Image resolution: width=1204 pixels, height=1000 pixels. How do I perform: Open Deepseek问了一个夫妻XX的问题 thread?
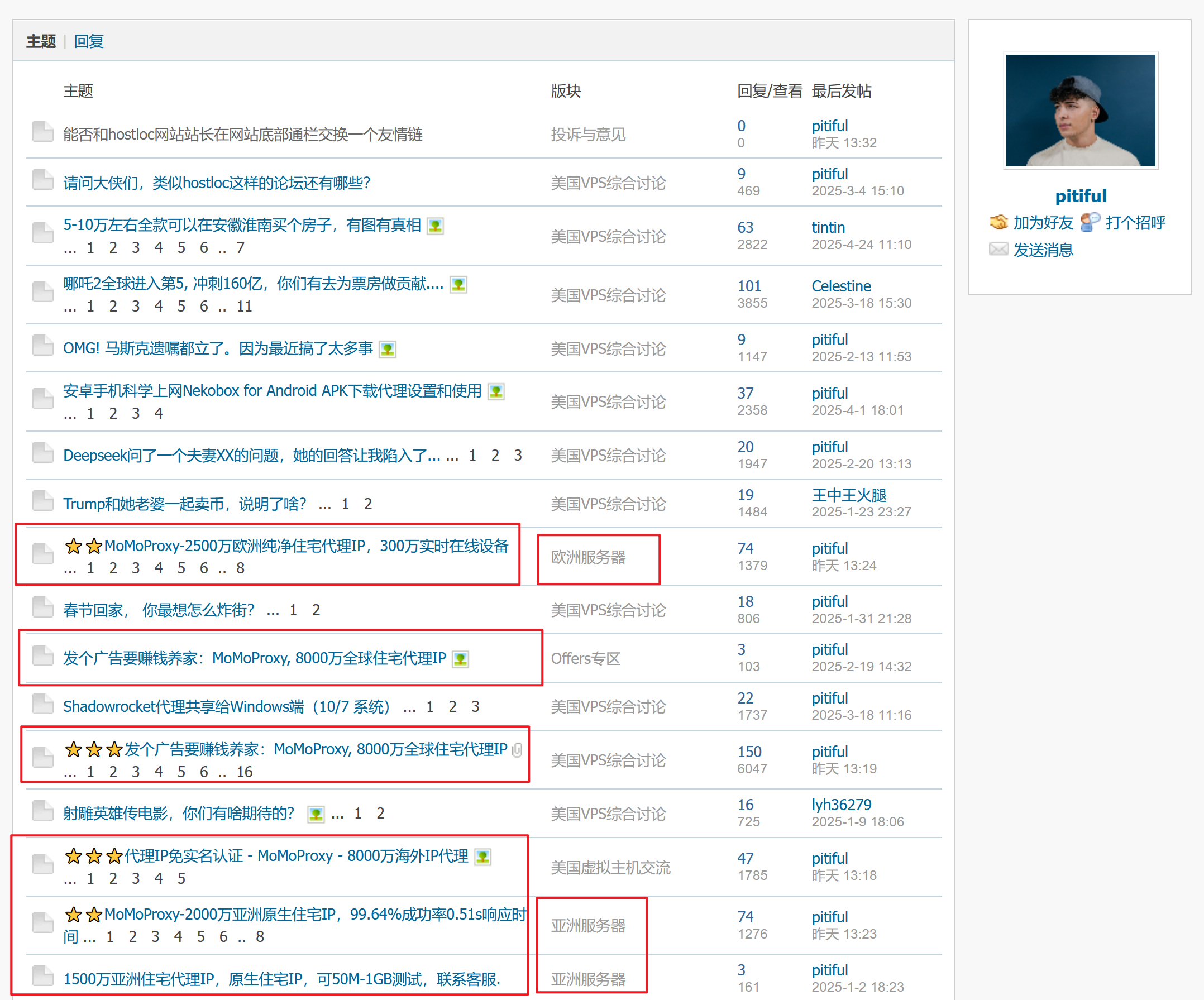click(x=252, y=456)
